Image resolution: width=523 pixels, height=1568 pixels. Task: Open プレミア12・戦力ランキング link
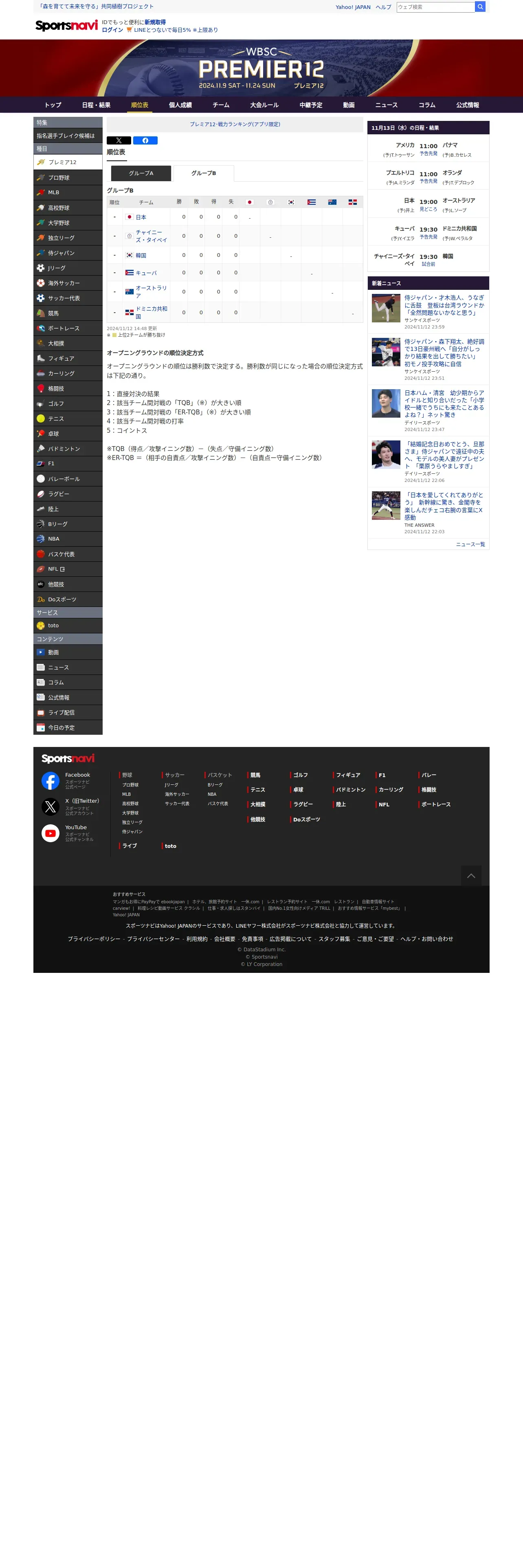point(235,124)
